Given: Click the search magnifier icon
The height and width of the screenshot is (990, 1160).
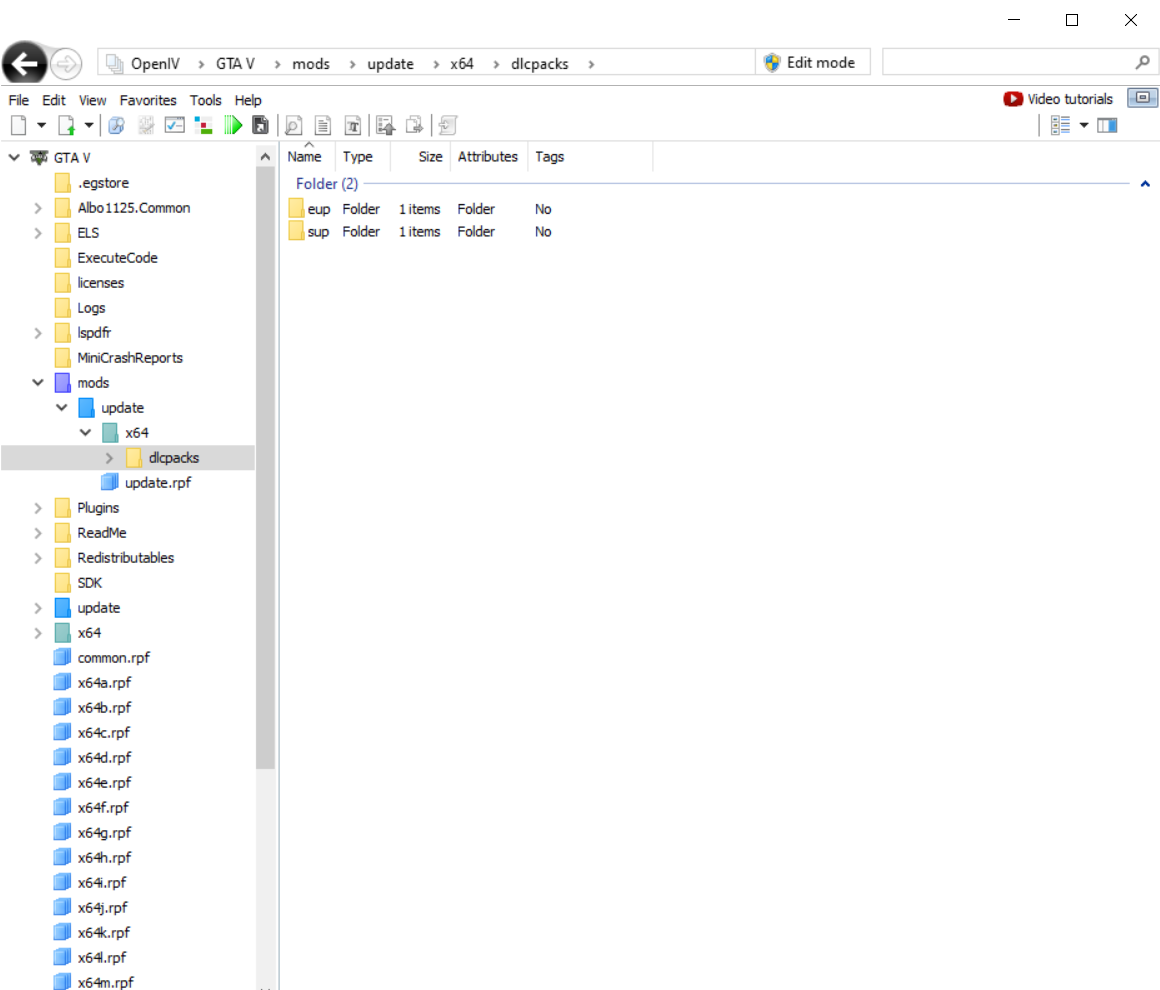Looking at the screenshot, I should pyautogui.click(x=1142, y=63).
